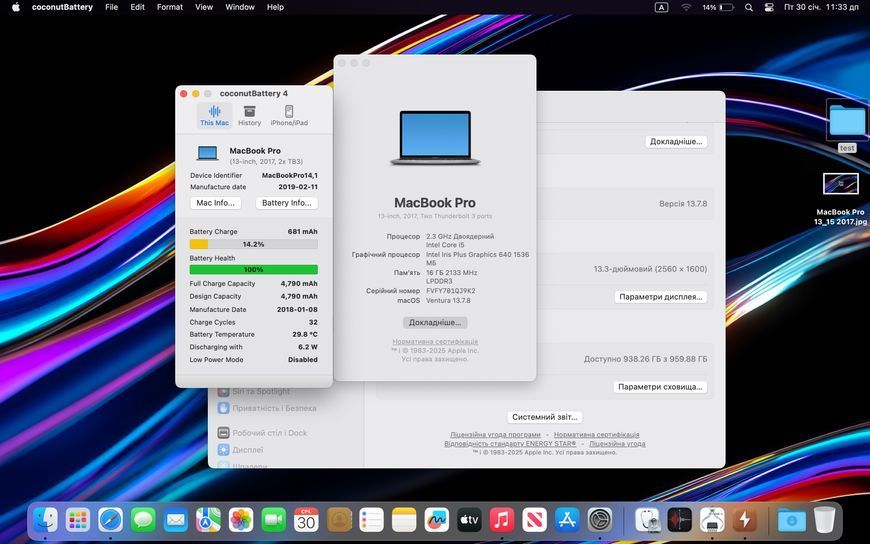Open Freeform from the Dock
The width and height of the screenshot is (870, 544).
437,520
